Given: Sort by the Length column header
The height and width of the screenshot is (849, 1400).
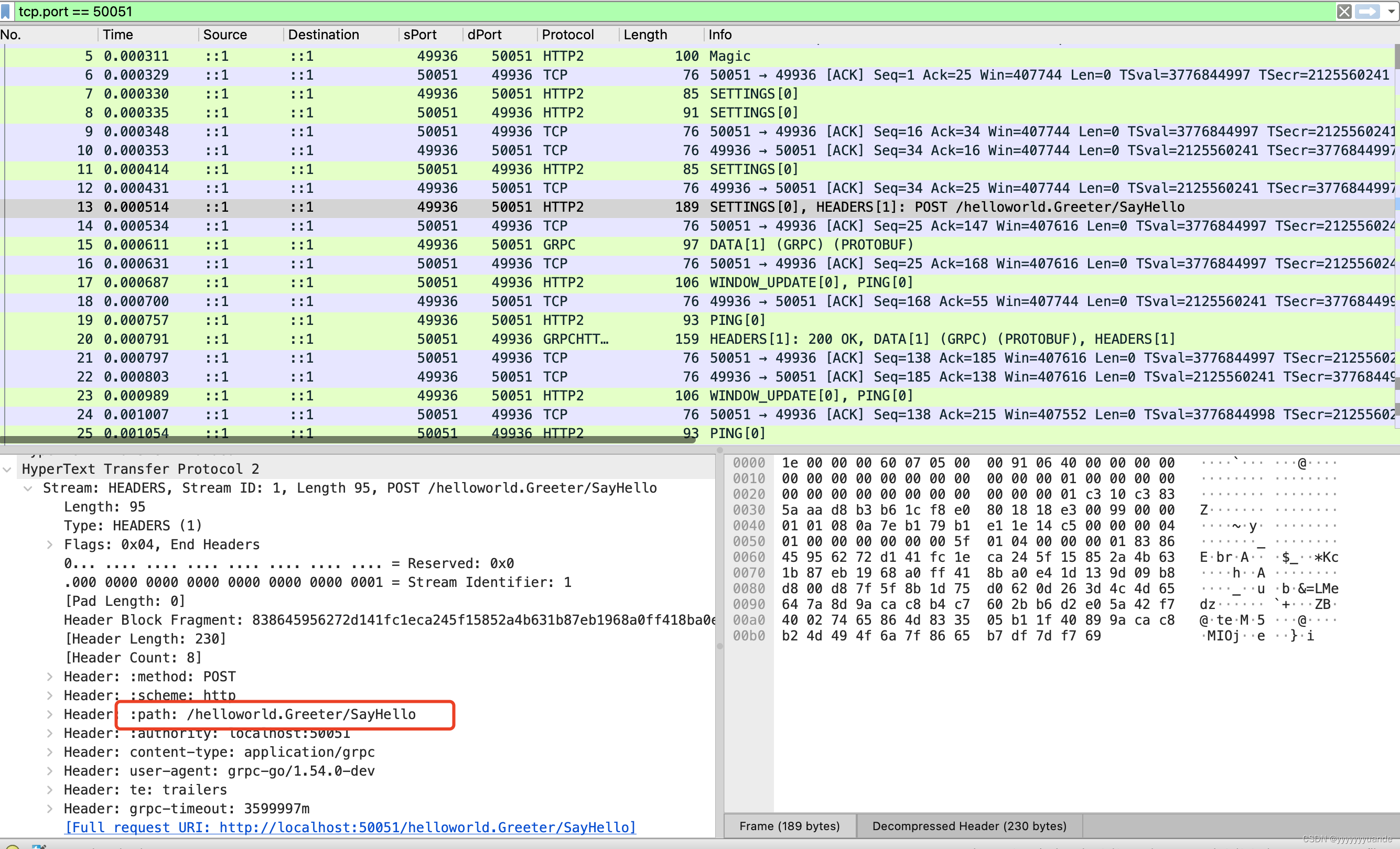Looking at the screenshot, I should coord(645,35).
